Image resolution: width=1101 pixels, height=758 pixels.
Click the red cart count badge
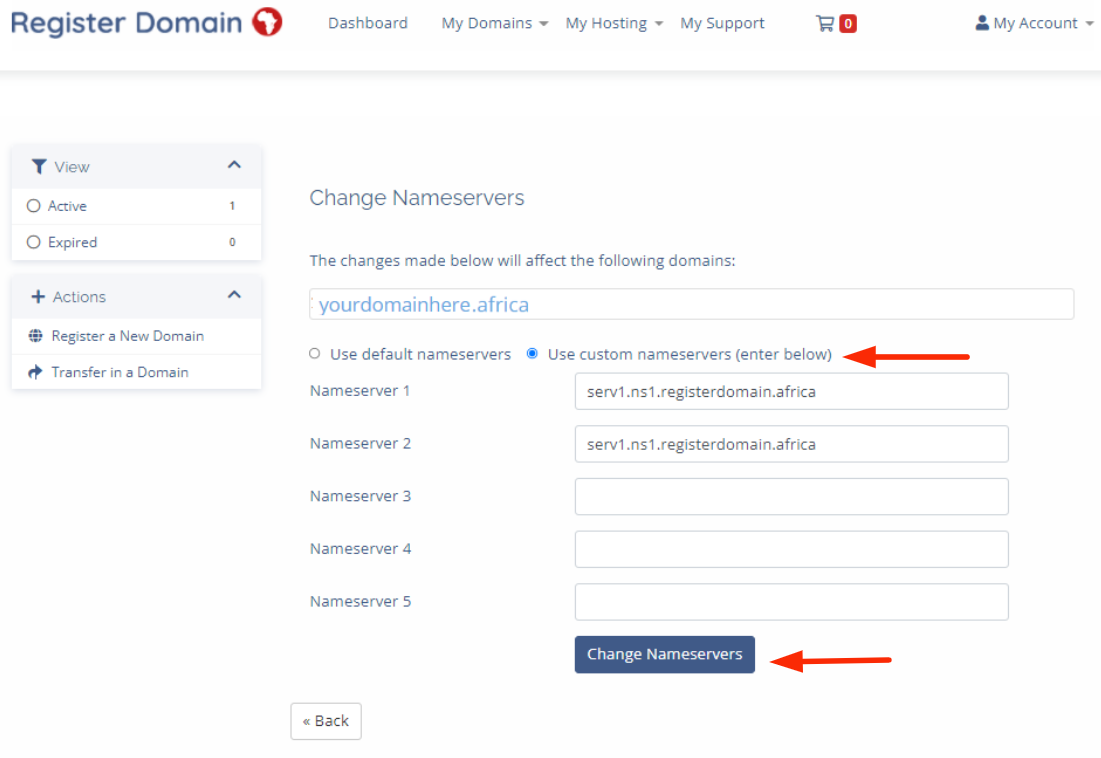(x=848, y=23)
